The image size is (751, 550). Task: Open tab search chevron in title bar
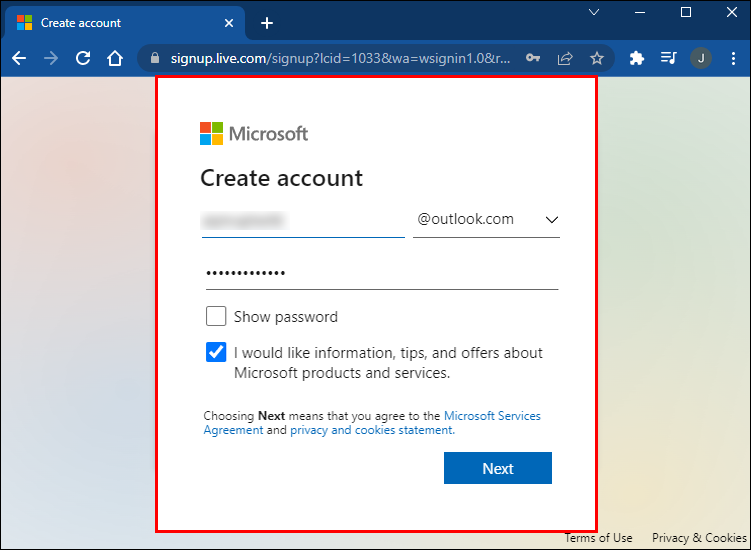[594, 12]
